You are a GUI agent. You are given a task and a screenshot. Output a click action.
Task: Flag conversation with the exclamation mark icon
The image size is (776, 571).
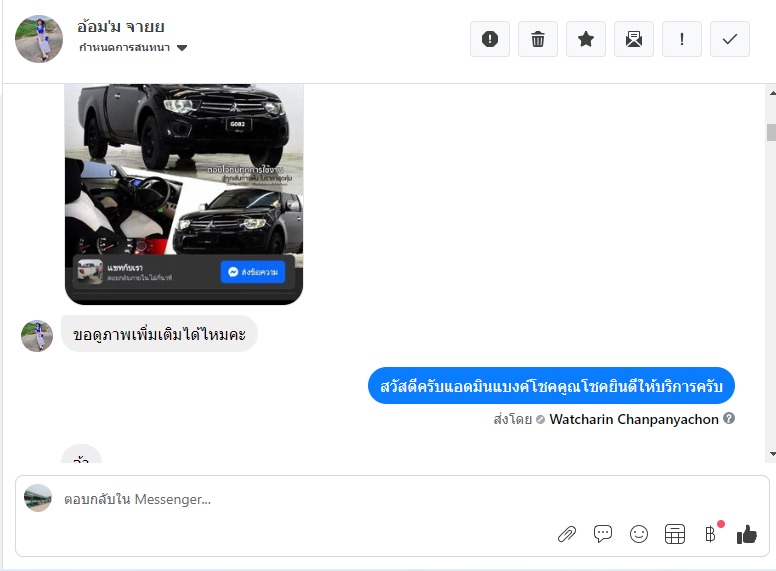pos(682,39)
